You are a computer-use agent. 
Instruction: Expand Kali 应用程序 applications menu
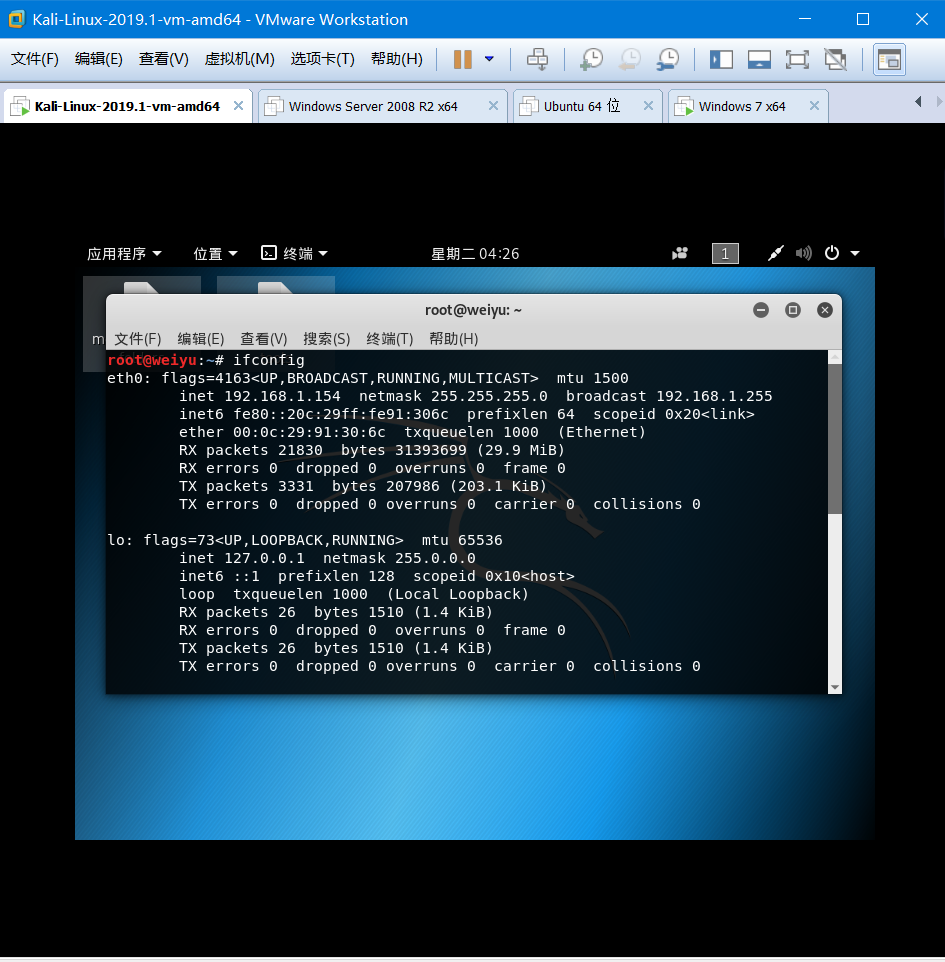pos(124,253)
